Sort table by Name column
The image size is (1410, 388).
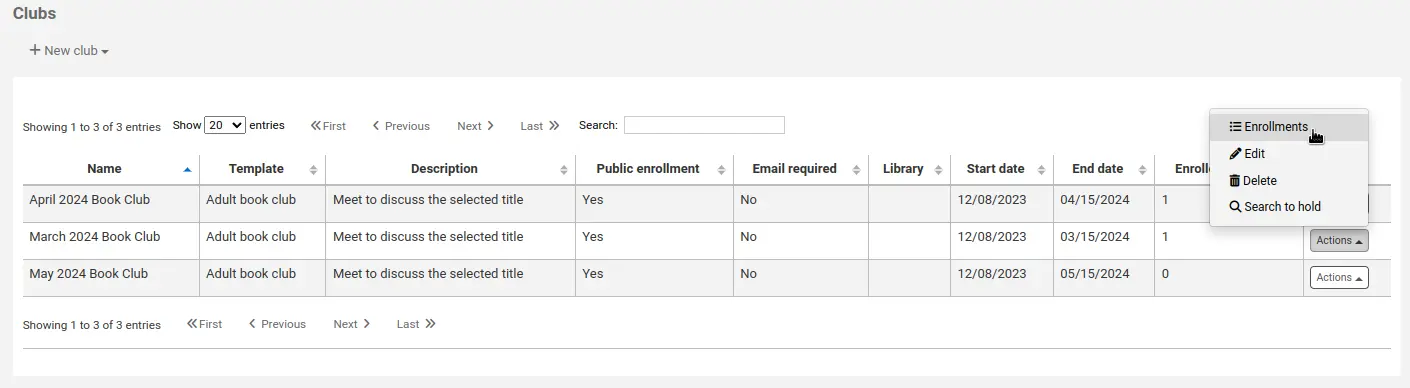[x=111, y=169]
